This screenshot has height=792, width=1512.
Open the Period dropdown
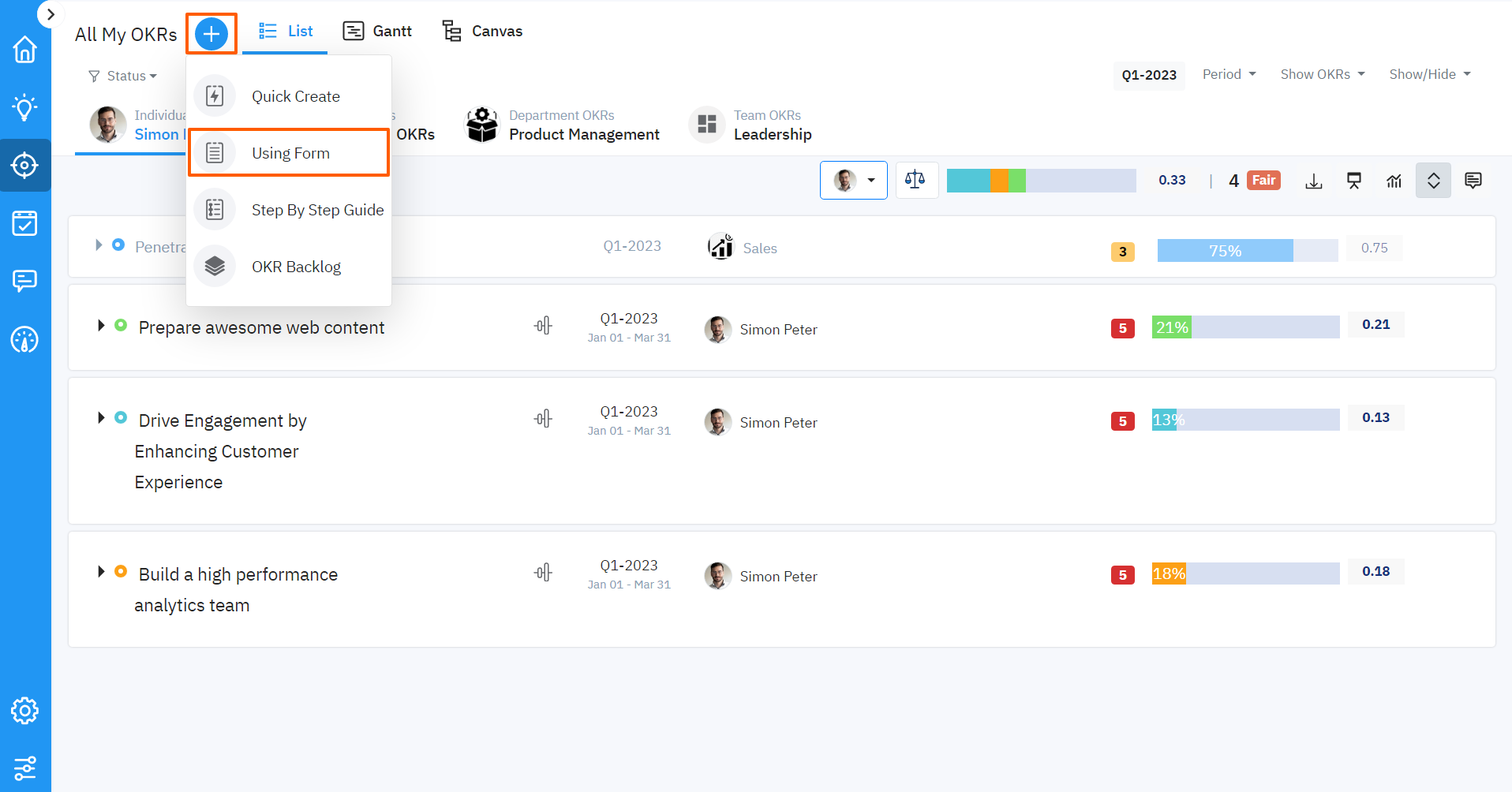pos(1228,73)
